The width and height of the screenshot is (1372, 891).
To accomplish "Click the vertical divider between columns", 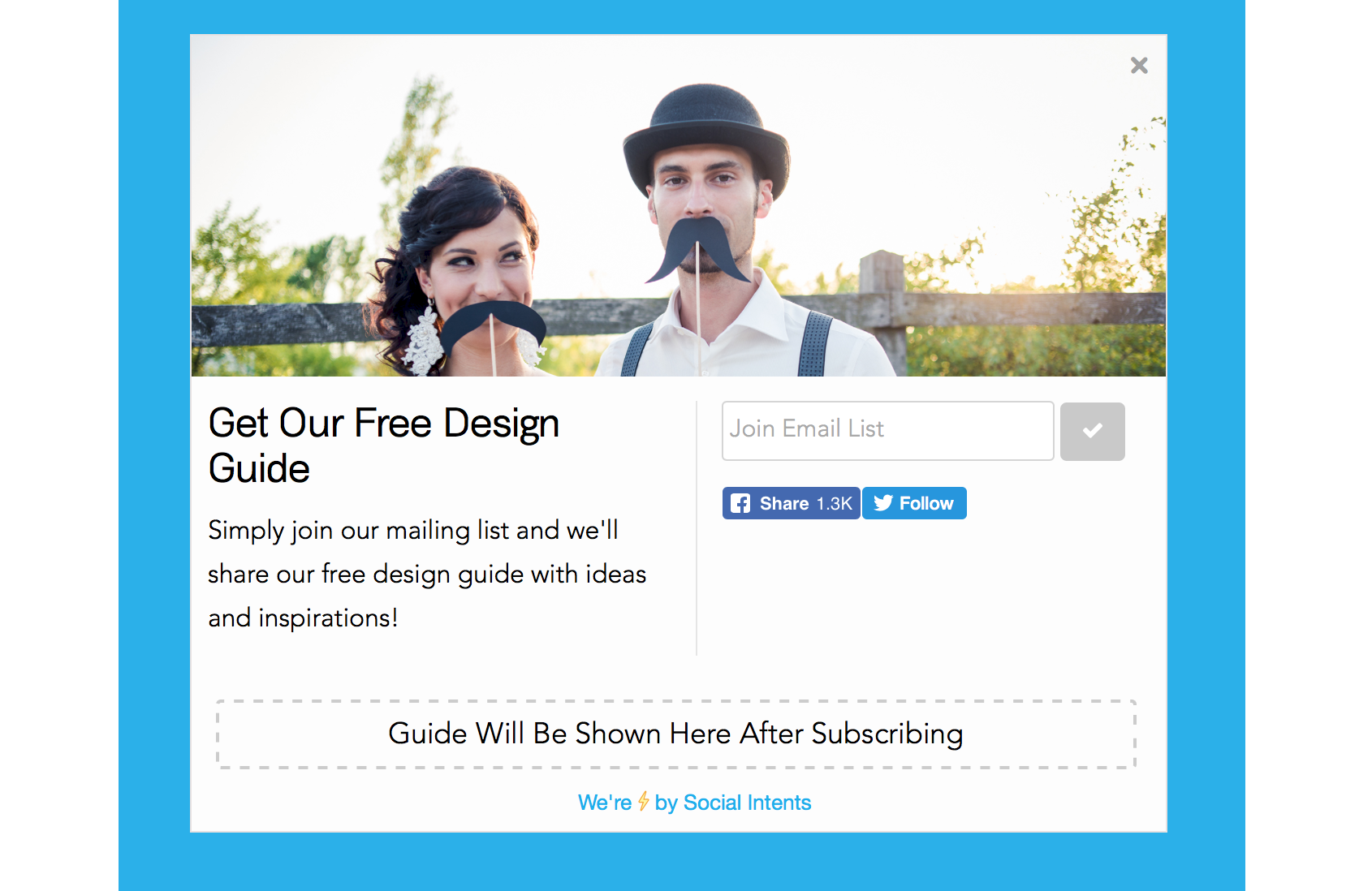I will pyautogui.click(x=697, y=528).
